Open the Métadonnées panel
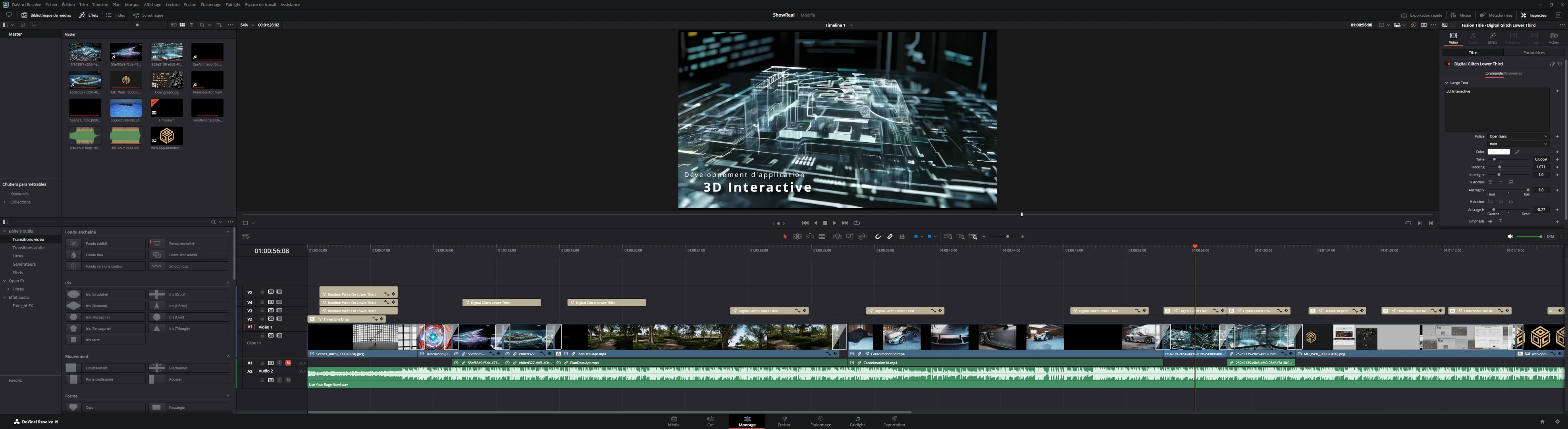The height and width of the screenshot is (429, 1568). point(1496,15)
